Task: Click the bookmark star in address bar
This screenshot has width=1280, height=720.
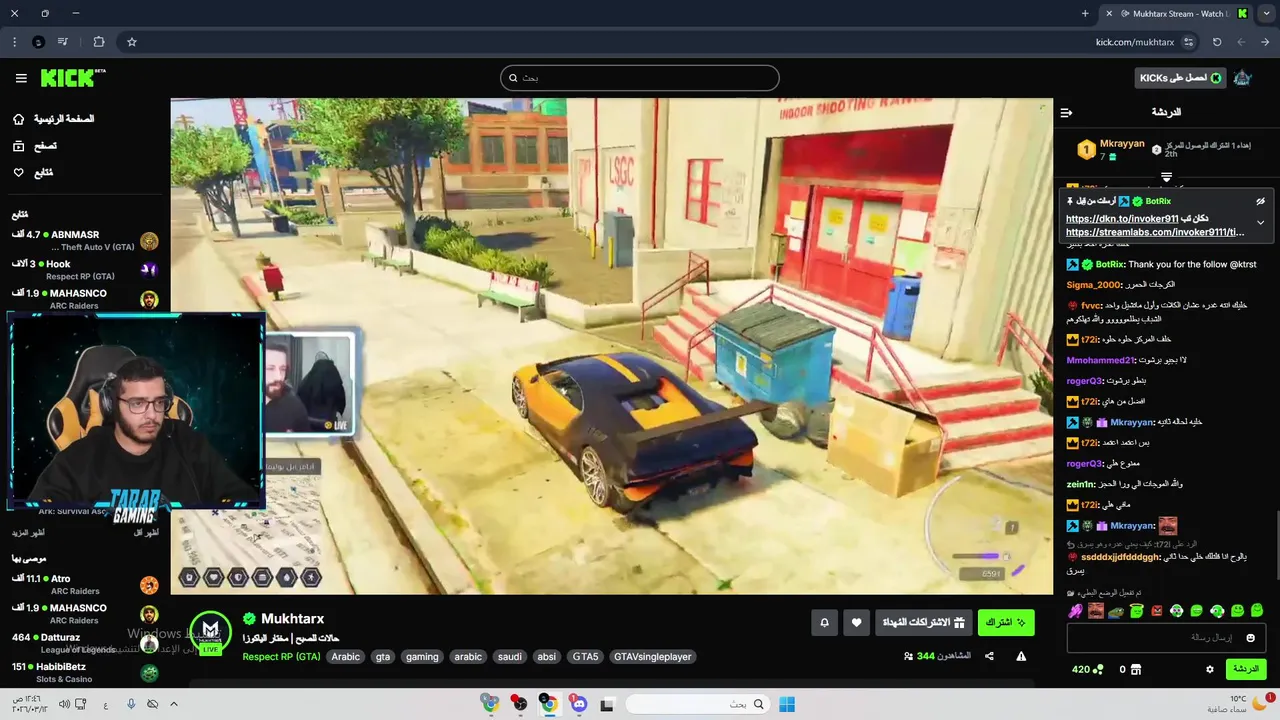Action: tap(132, 42)
